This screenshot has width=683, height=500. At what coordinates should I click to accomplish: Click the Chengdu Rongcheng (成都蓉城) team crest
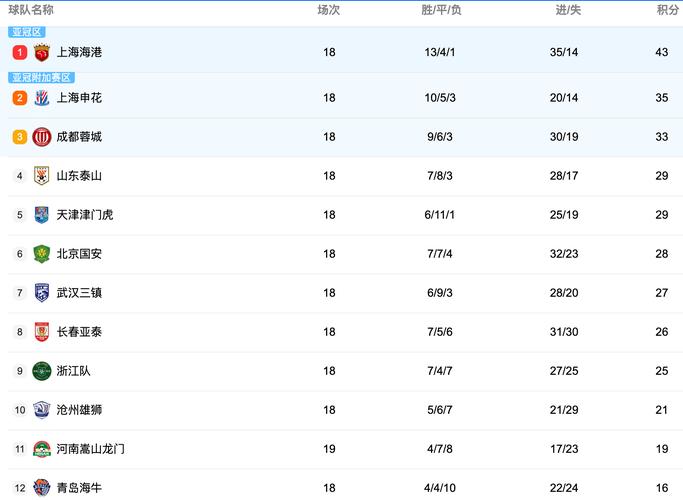coord(41,137)
